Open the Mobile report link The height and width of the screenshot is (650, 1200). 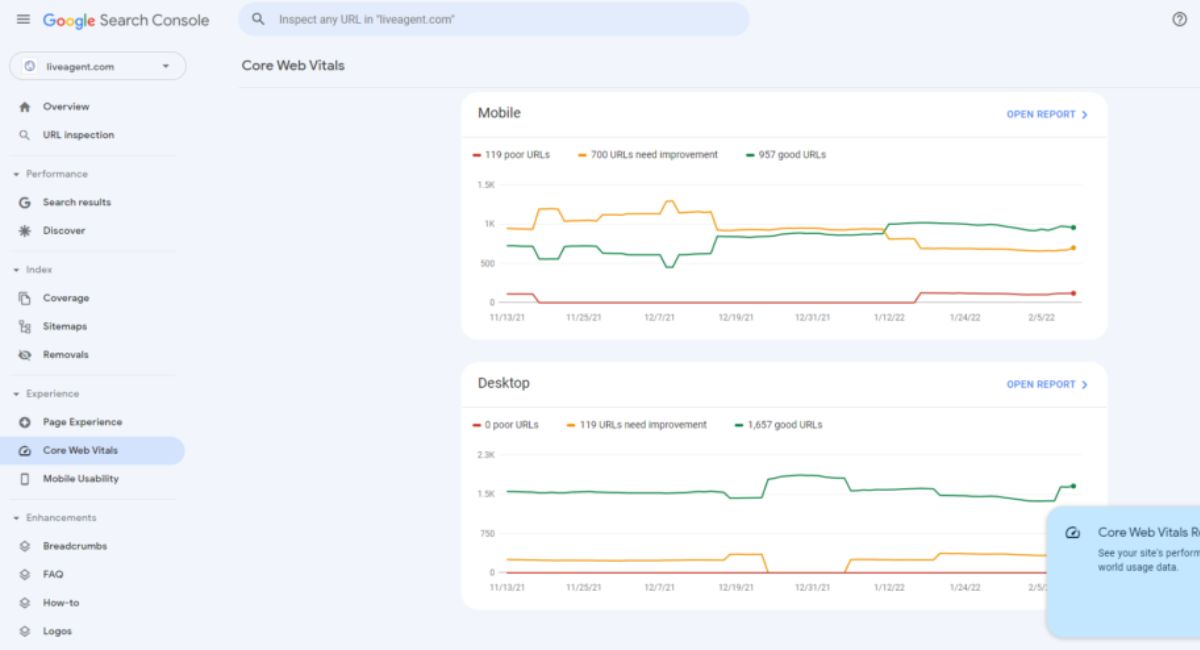pos(1047,115)
